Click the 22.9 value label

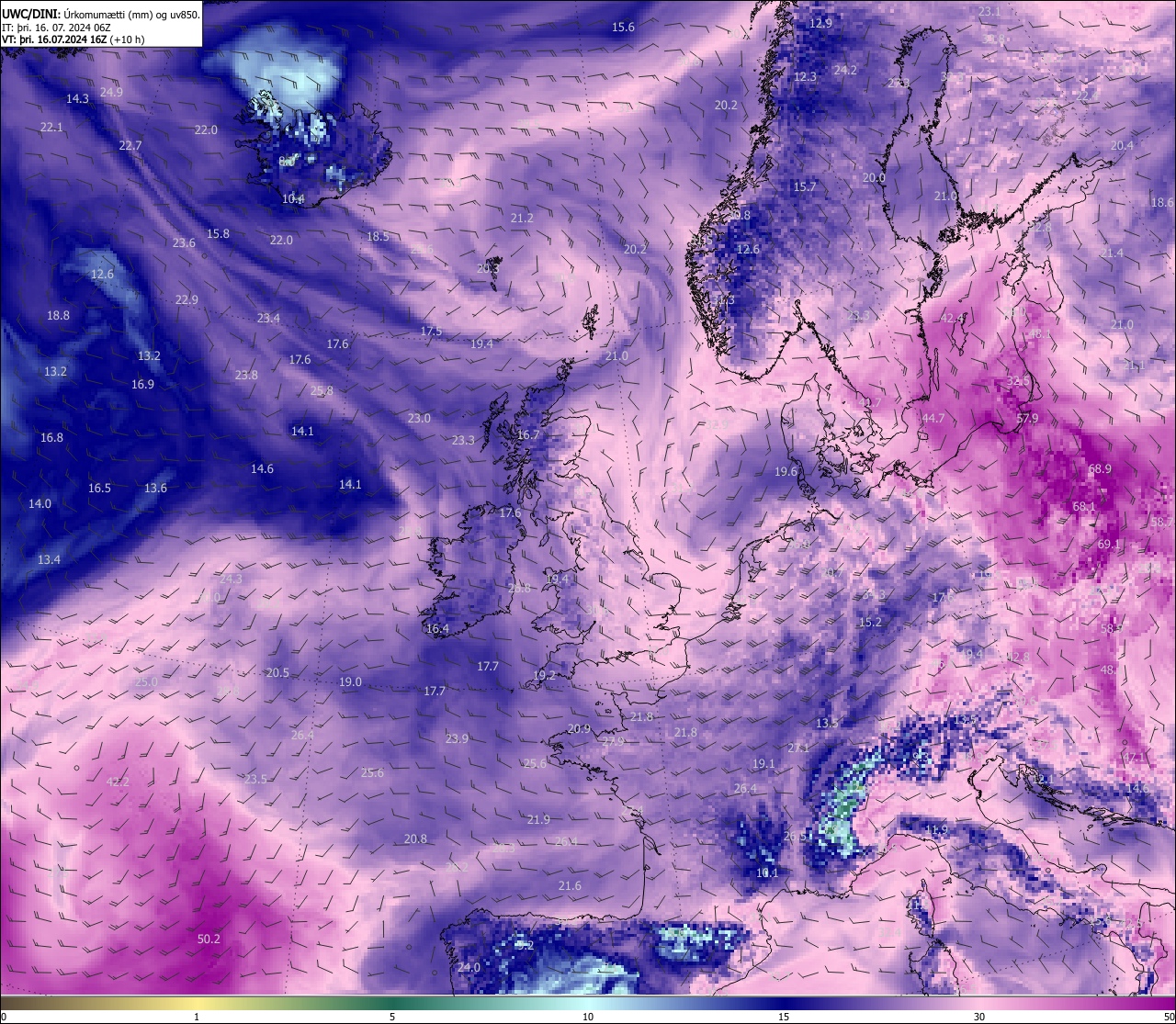pos(187,300)
